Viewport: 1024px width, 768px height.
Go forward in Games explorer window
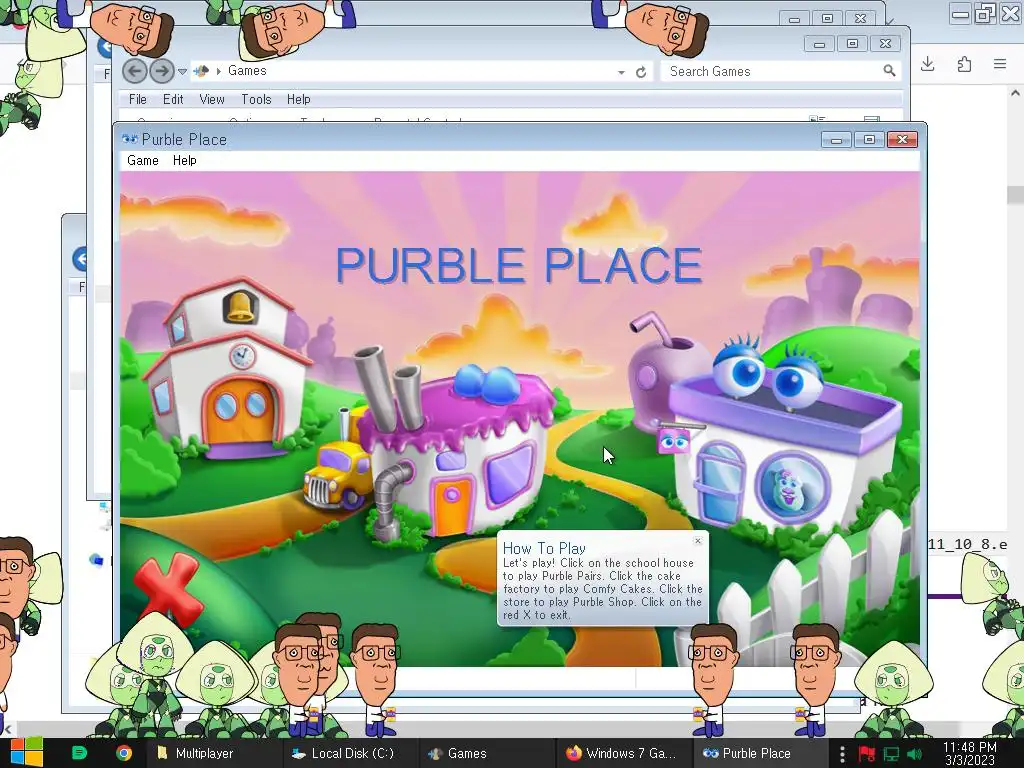(162, 71)
